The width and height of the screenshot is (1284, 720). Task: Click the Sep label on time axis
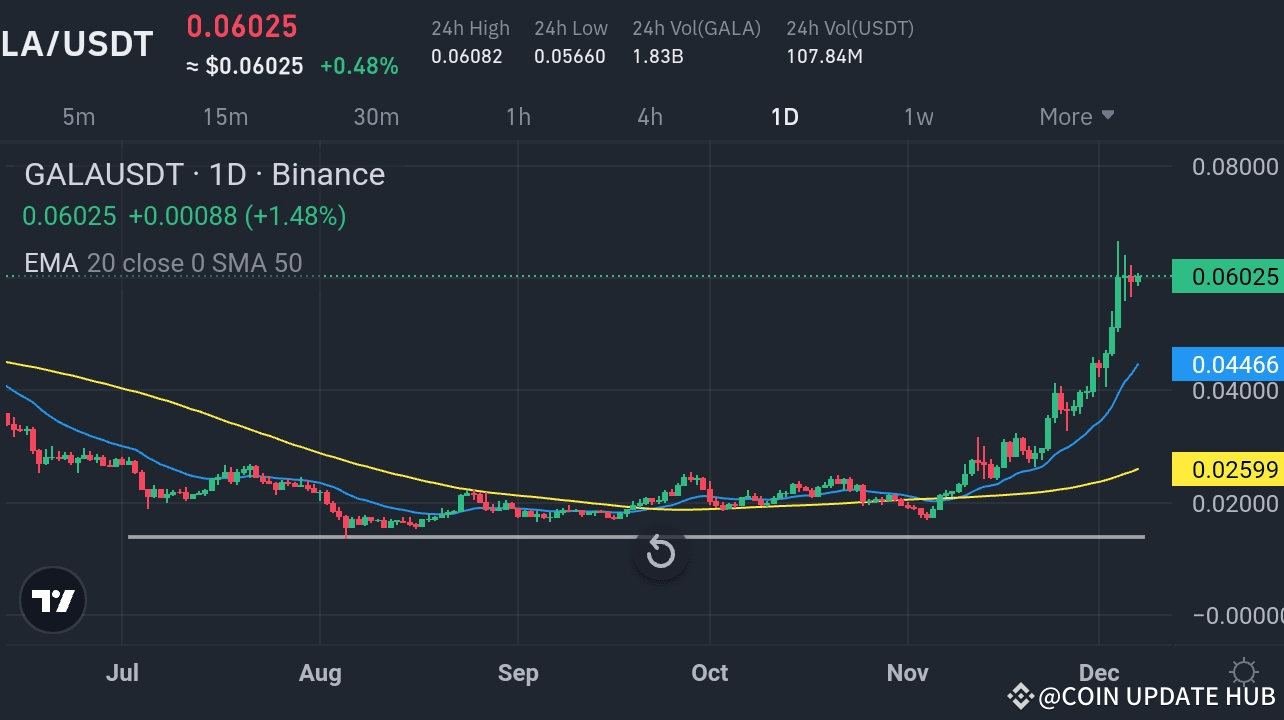(x=518, y=673)
